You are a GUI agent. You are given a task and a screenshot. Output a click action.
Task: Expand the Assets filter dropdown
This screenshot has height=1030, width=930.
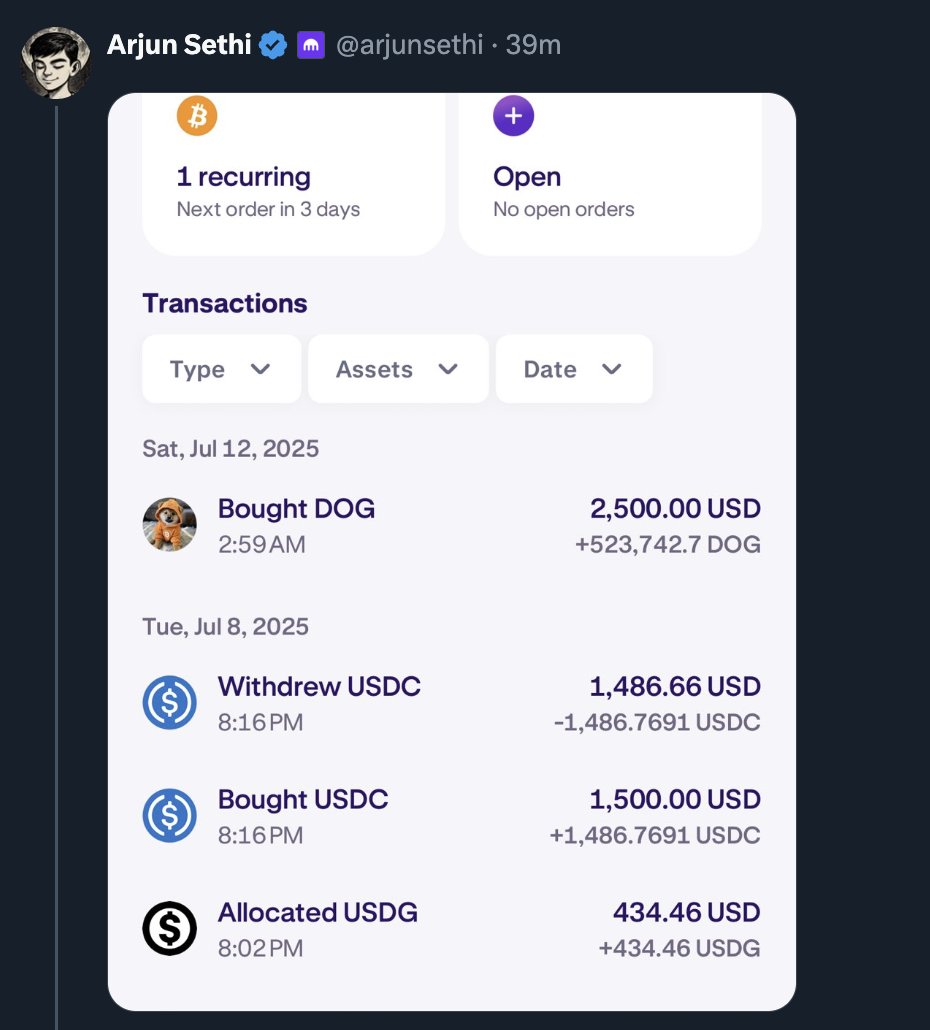(398, 369)
